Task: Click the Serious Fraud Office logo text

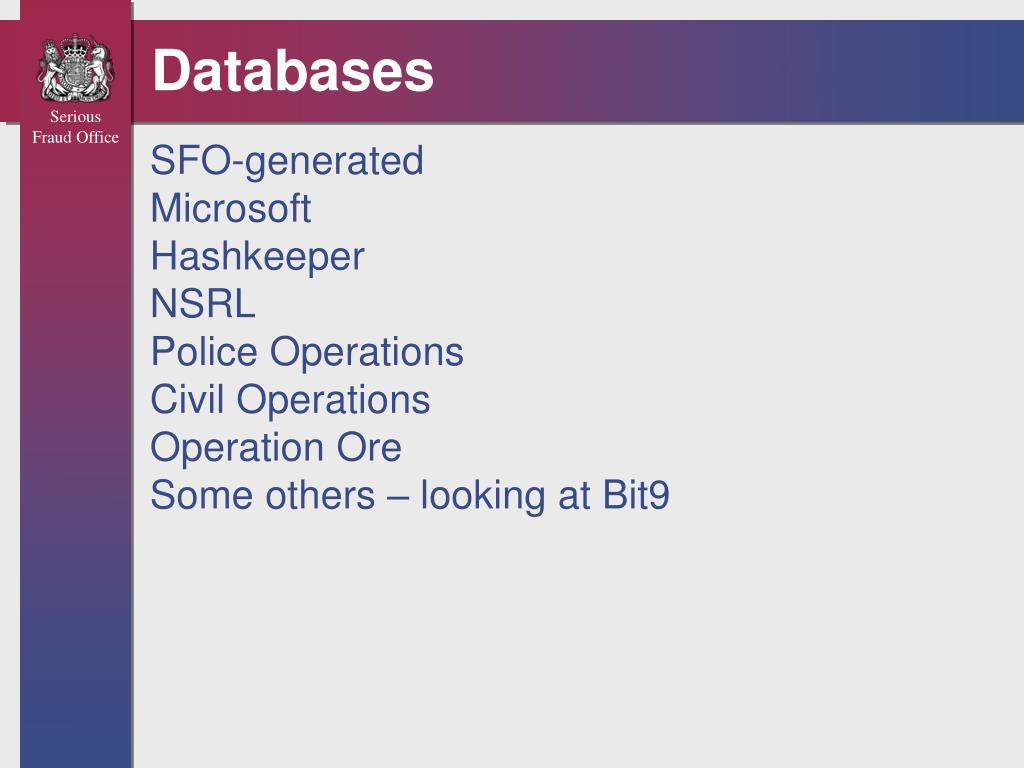Action: 76,127
